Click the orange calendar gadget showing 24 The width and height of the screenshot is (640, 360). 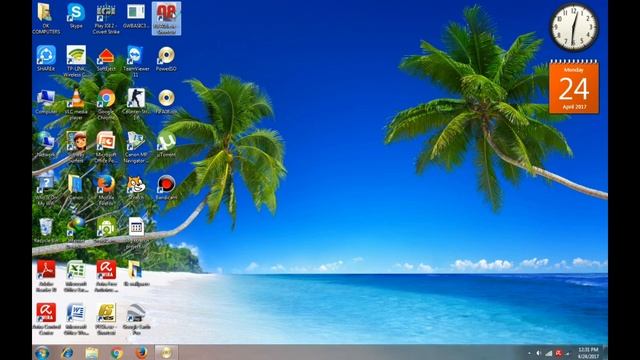[574, 87]
